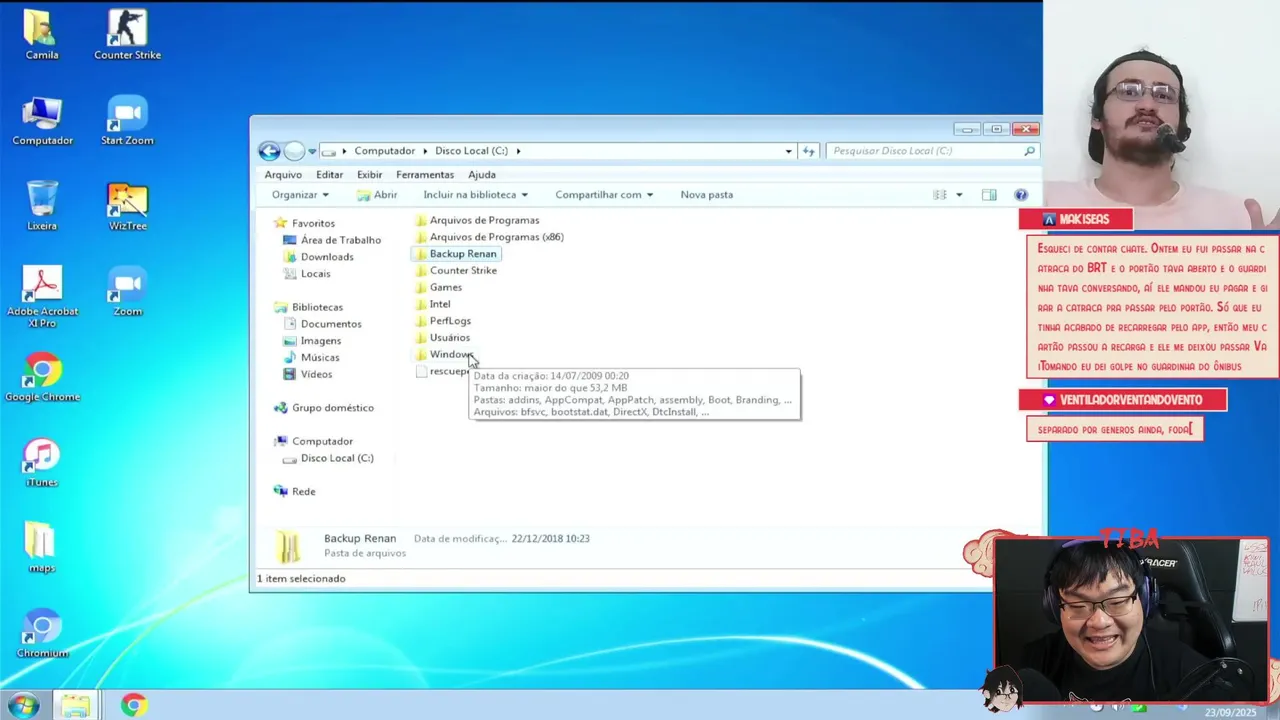Open Compartilhar com dropdown

point(604,195)
